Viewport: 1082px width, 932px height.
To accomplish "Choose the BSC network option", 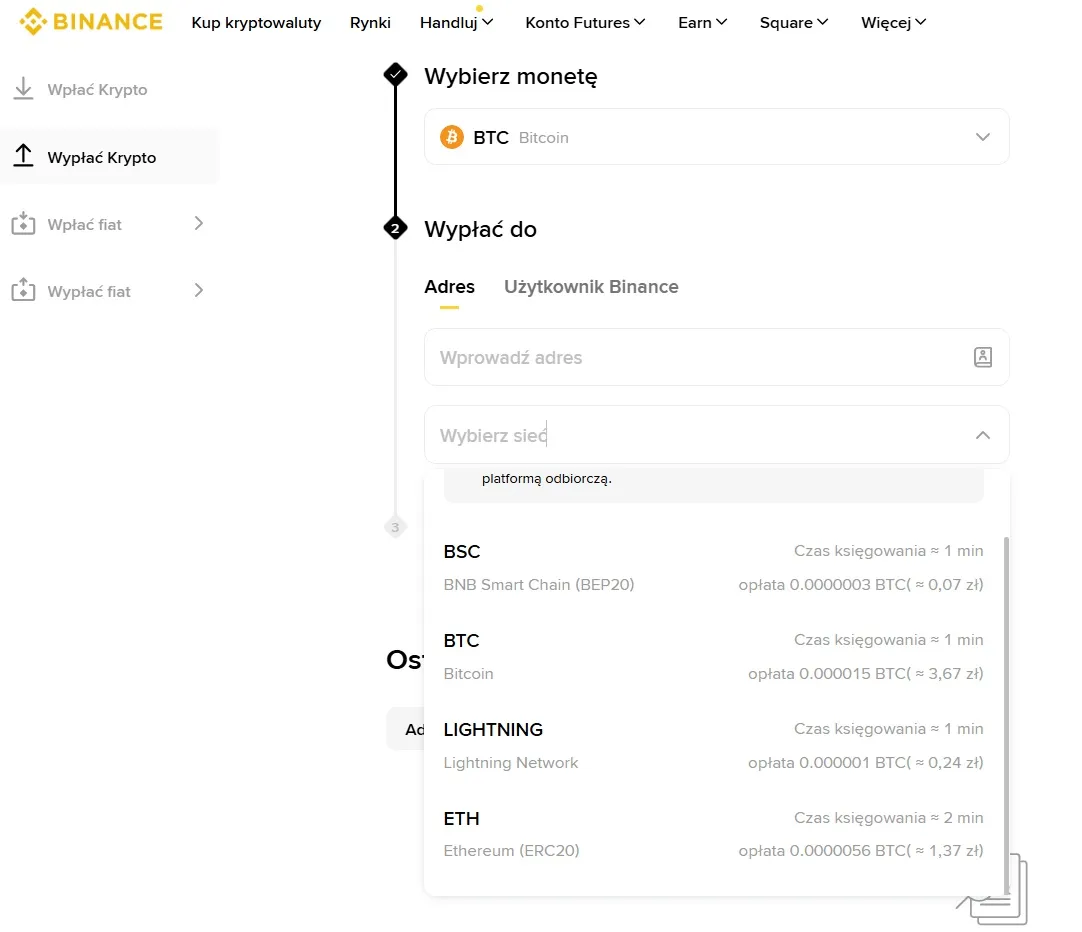I will click(714, 568).
